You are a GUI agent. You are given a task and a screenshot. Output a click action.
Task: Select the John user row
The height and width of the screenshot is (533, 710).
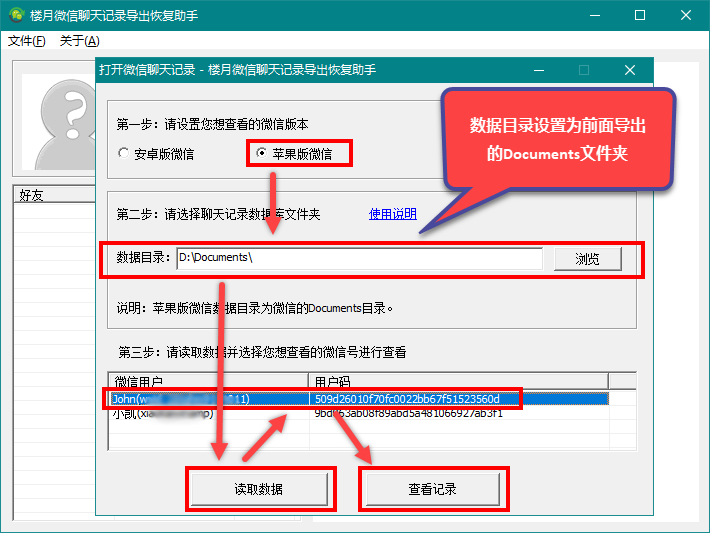point(208,399)
